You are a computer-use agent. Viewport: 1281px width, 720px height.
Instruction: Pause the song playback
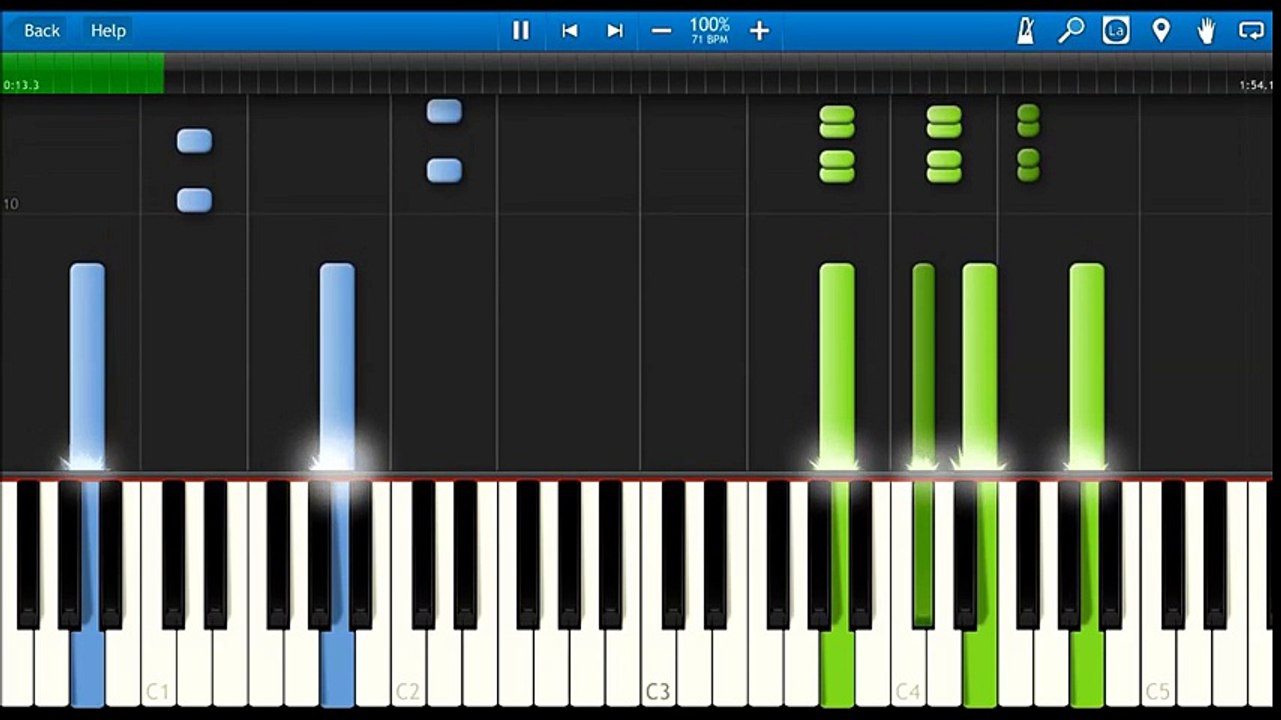(521, 31)
